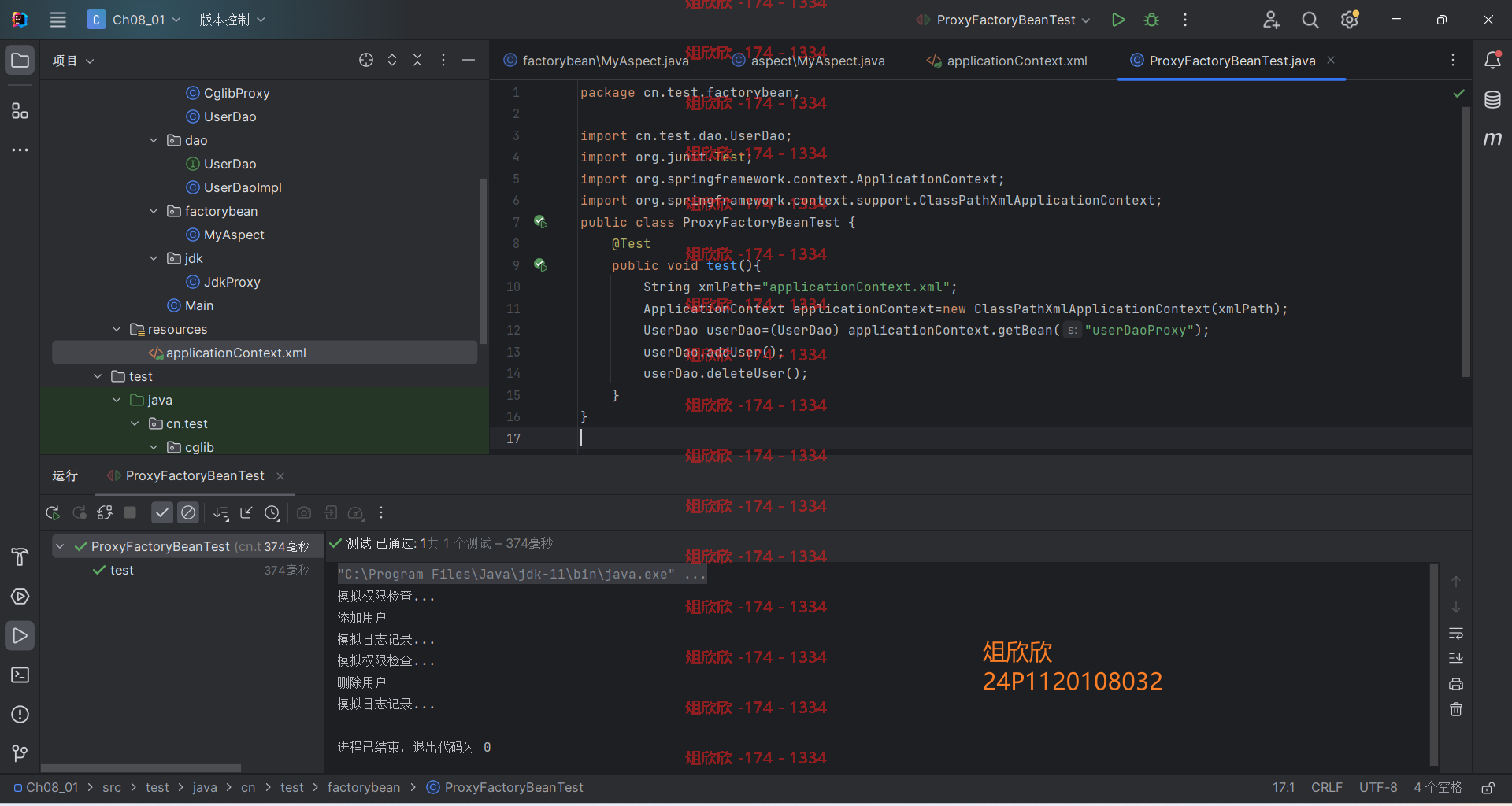The image size is (1512, 806).
Task: Switch to aspect\MyAspect.java tab
Action: tap(809, 61)
